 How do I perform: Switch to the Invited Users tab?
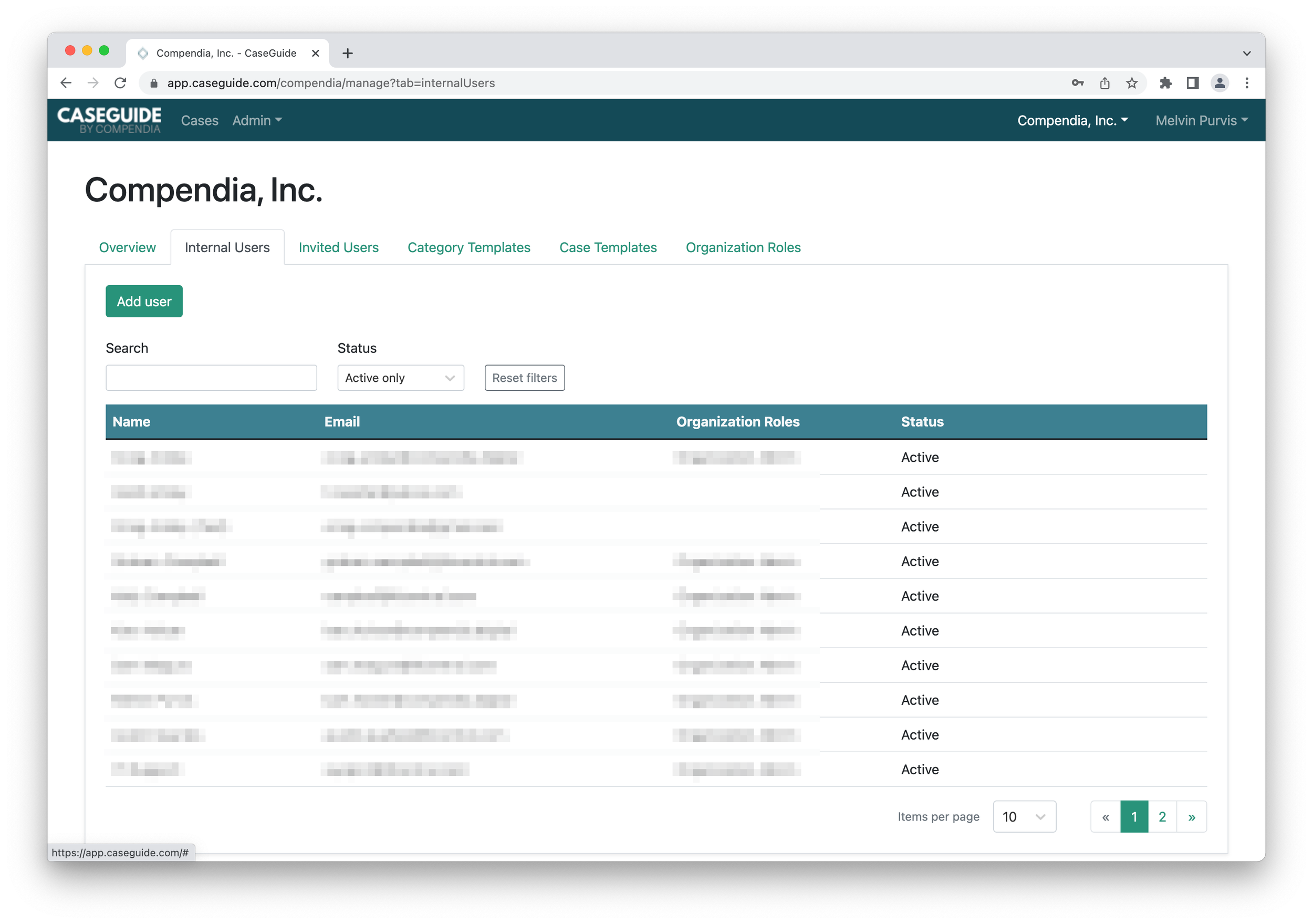pos(339,247)
